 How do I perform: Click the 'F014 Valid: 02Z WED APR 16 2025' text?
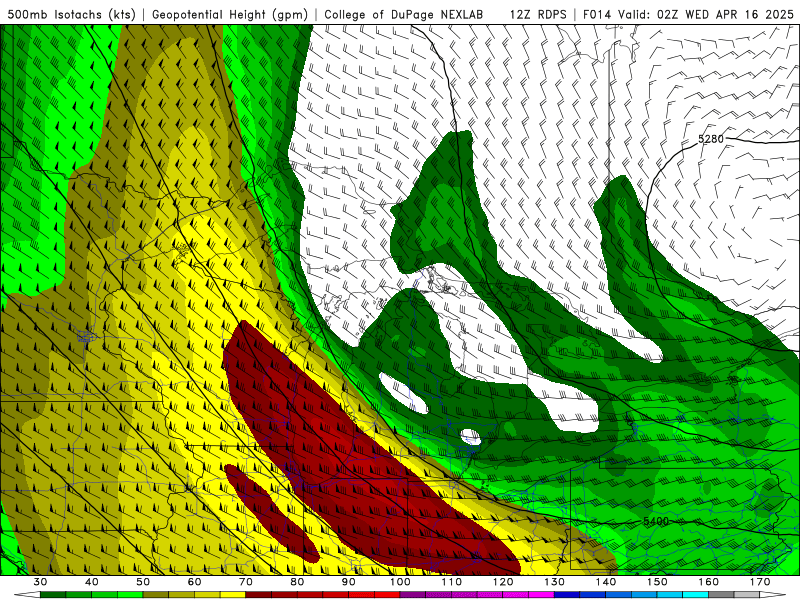(x=688, y=15)
